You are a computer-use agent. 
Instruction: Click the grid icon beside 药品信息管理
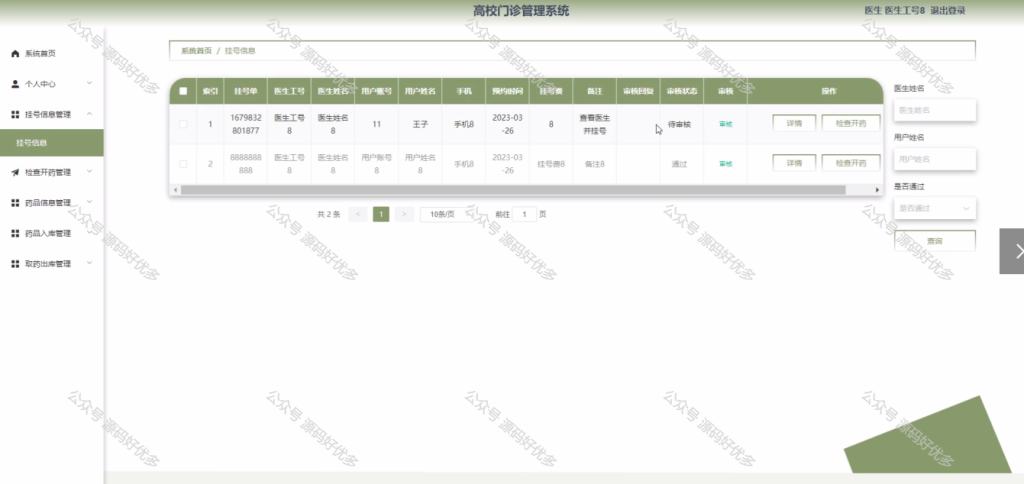(x=15, y=203)
